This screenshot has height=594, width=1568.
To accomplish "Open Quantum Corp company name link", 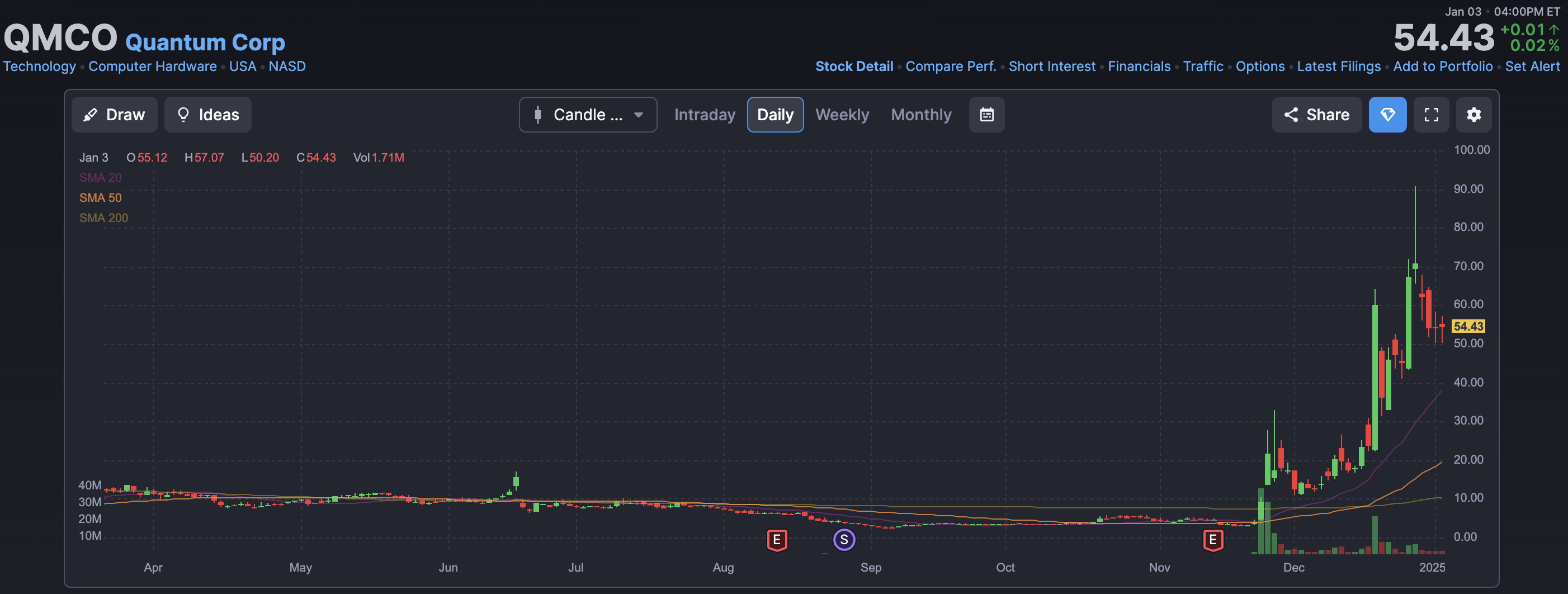I will tap(205, 42).
